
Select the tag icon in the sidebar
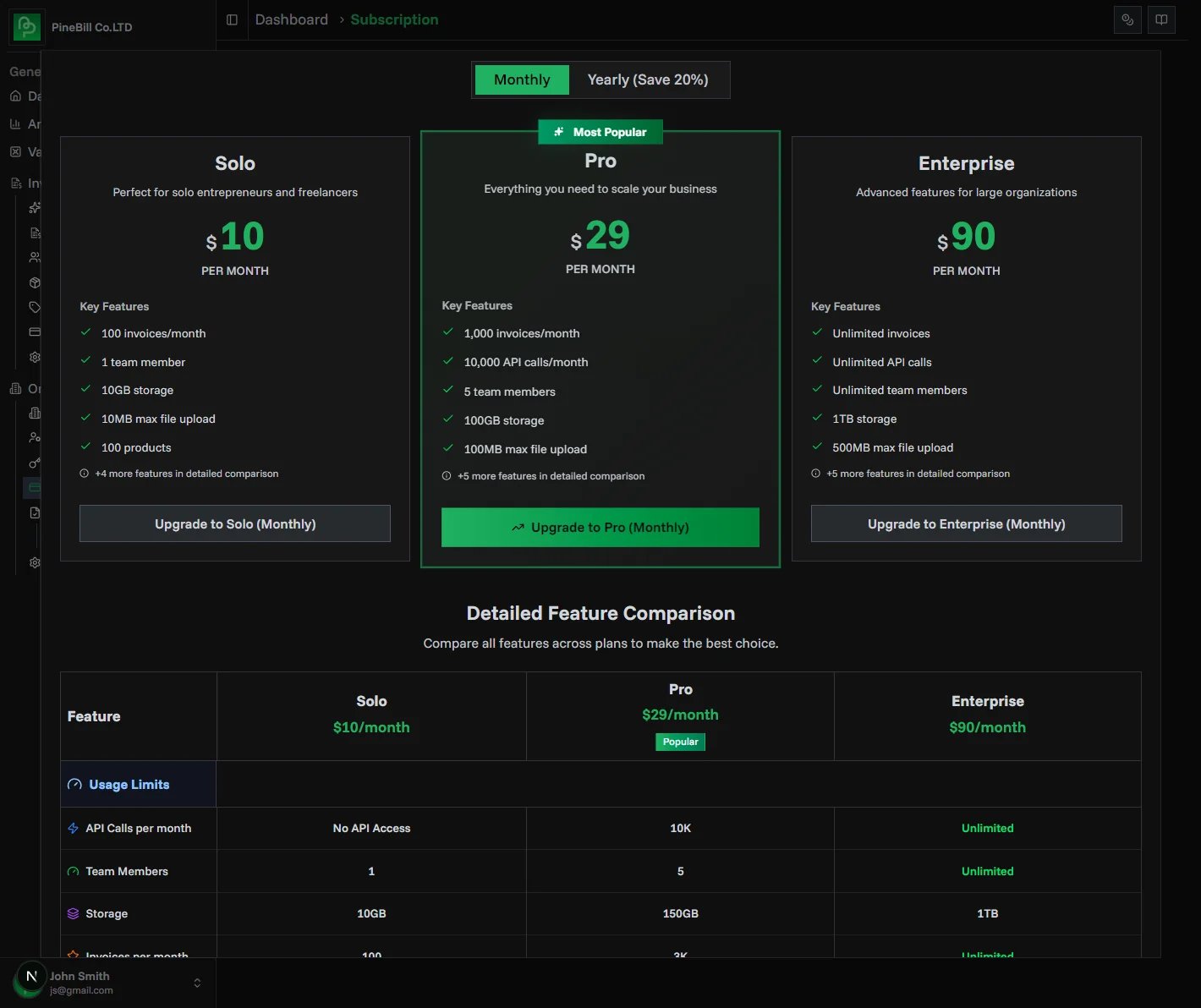35,307
